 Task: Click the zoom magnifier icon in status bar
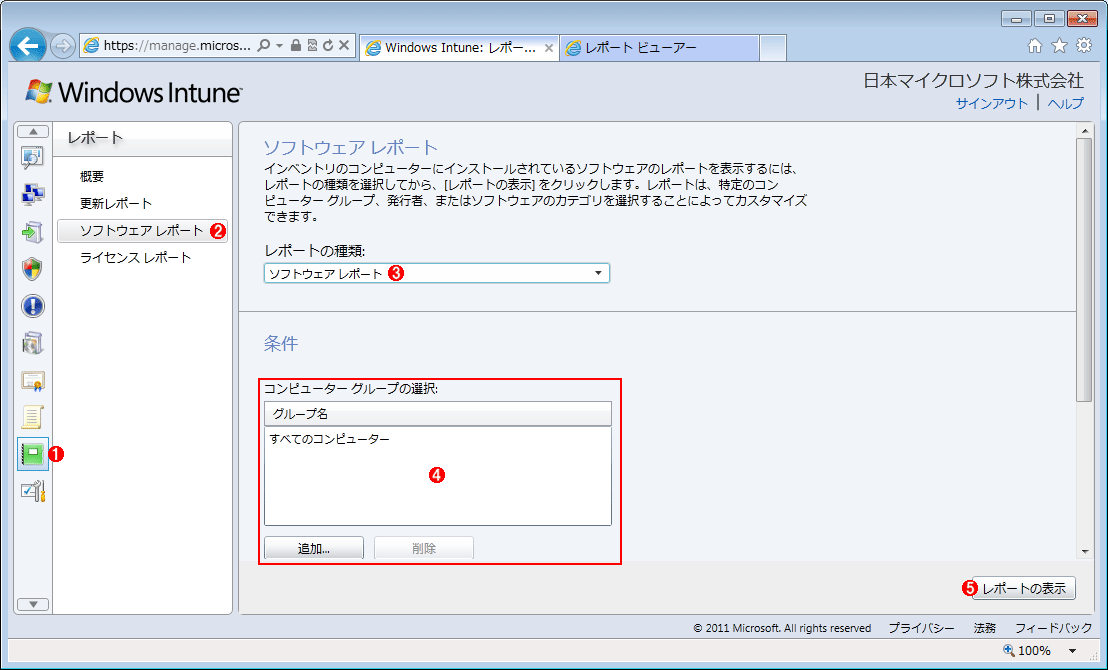coord(1008,650)
